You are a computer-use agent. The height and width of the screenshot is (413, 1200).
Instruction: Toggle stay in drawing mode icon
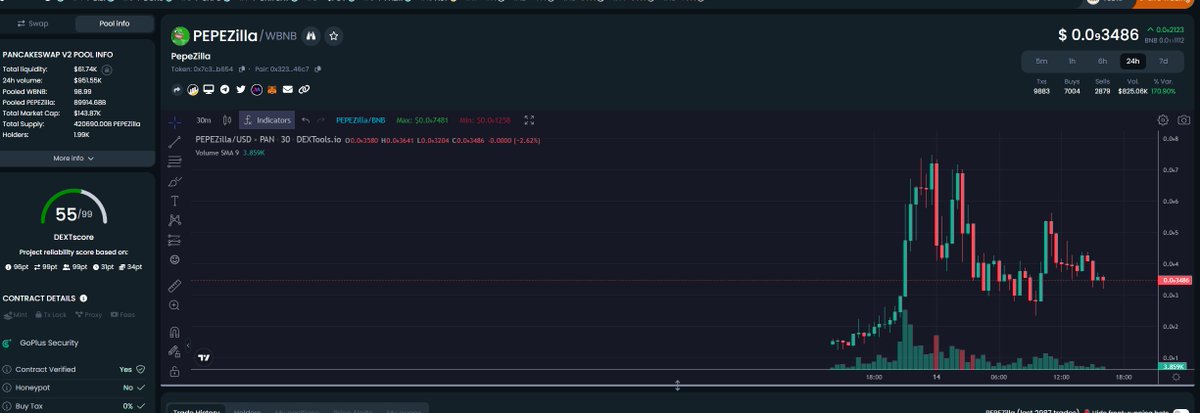(175, 351)
